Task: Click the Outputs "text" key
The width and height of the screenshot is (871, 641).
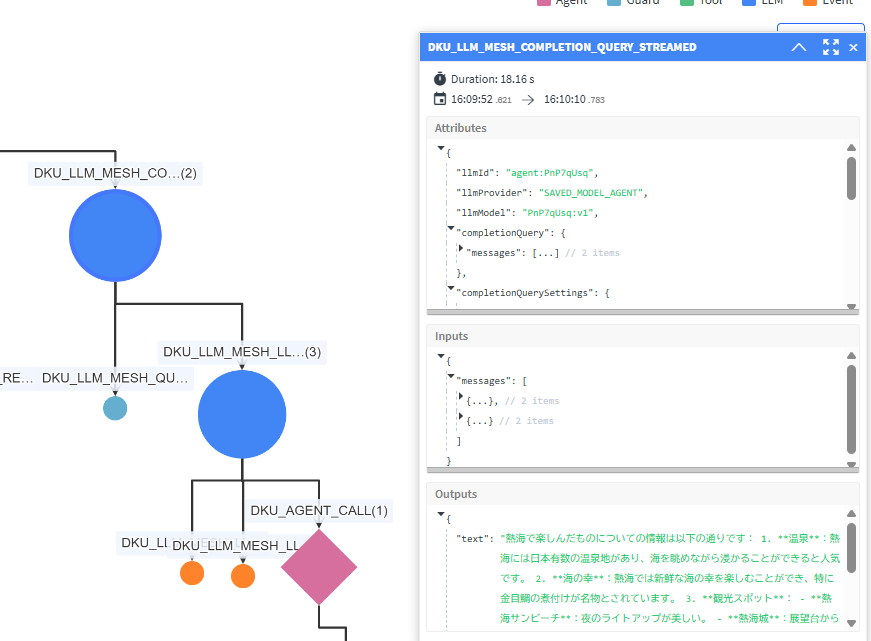Action: click(x=472, y=538)
